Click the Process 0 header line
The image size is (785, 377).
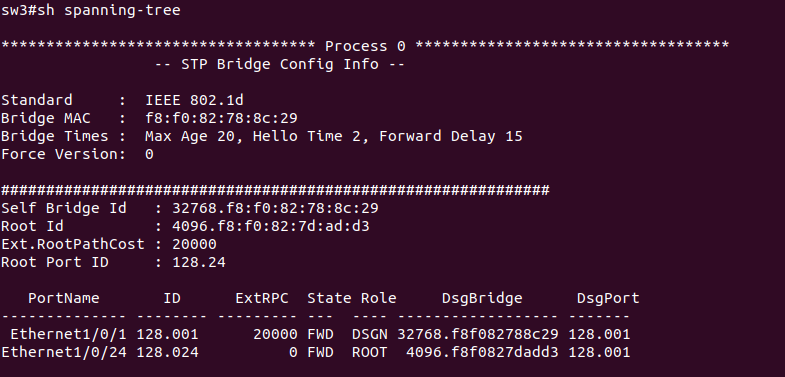(364, 46)
